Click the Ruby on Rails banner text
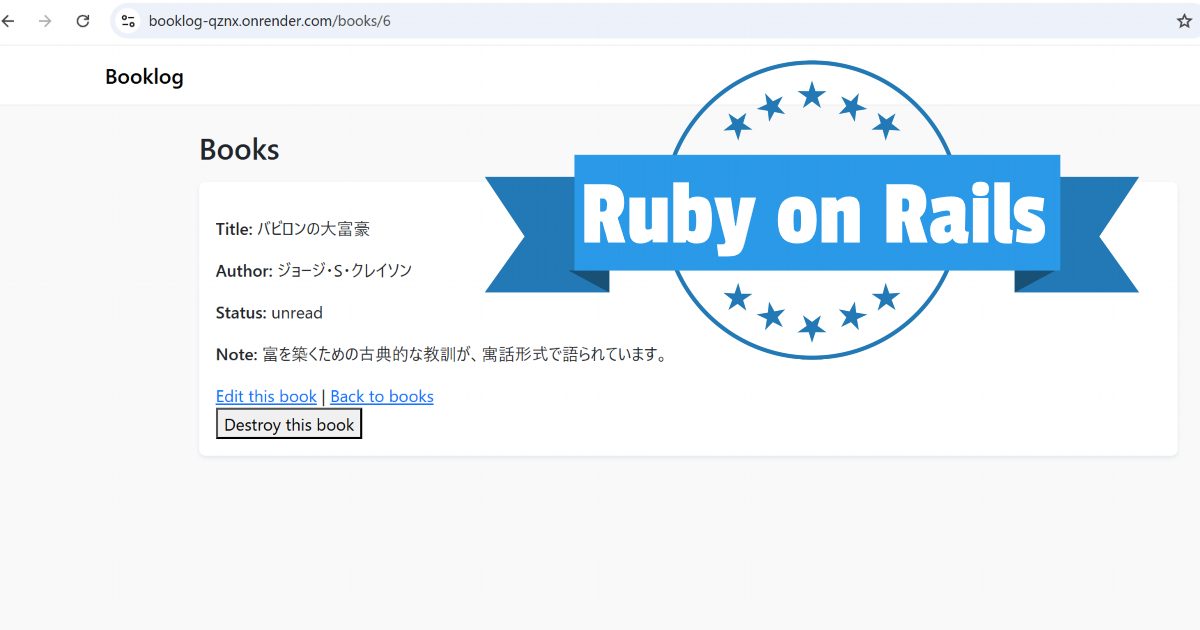1200x630 pixels. (814, 214)
